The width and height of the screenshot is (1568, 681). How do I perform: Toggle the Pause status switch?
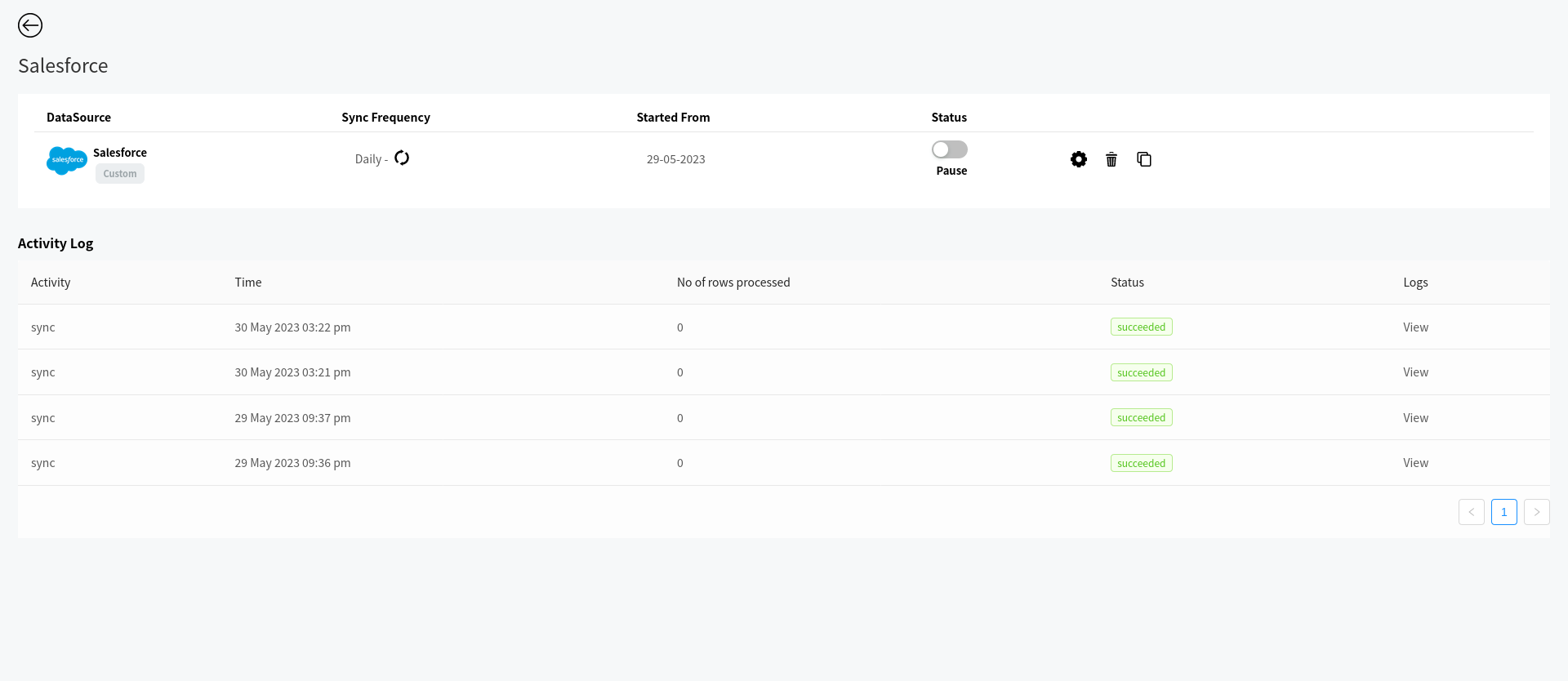(950, 149)
